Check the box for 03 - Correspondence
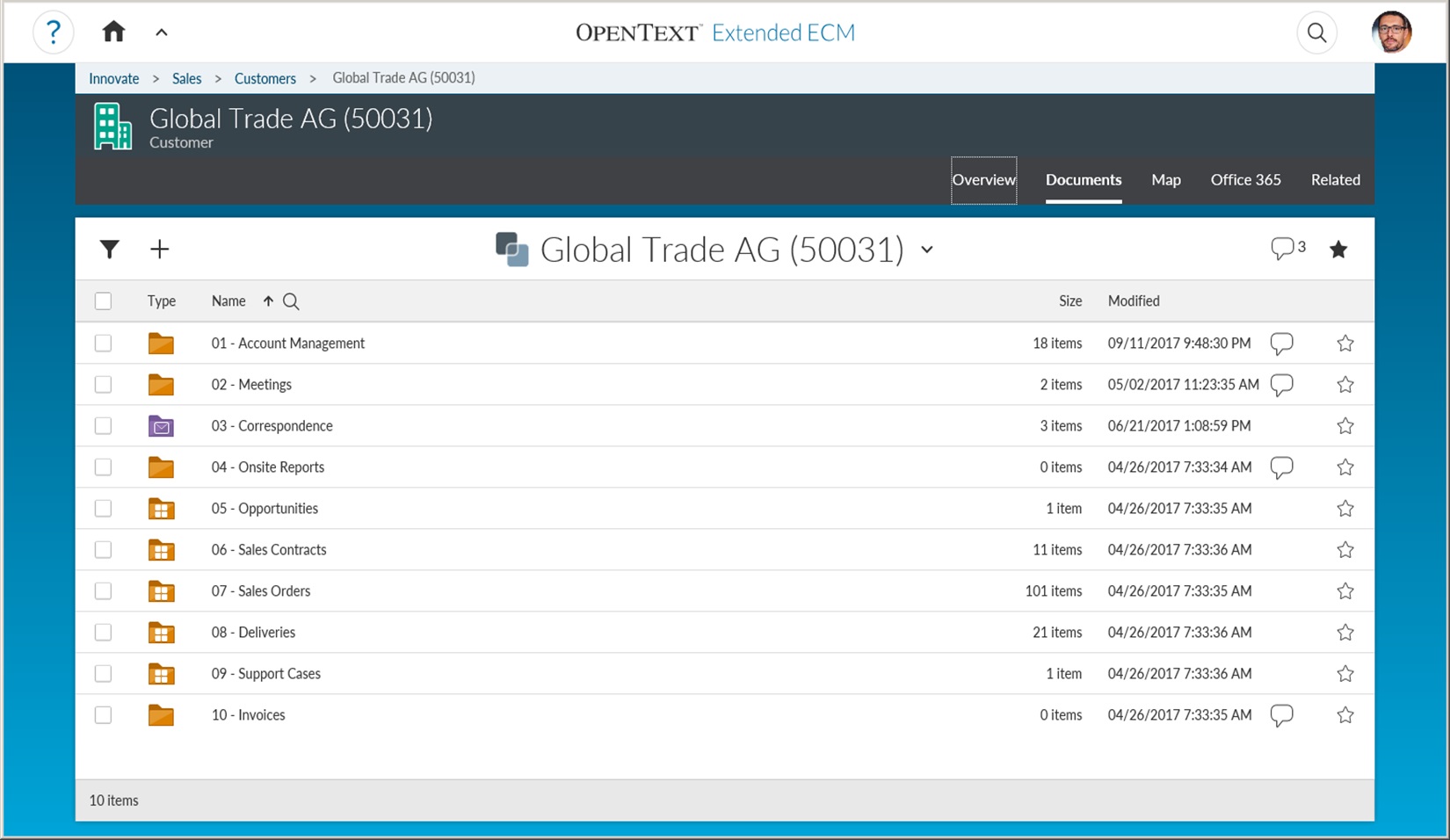 click(x=103, y=426)
